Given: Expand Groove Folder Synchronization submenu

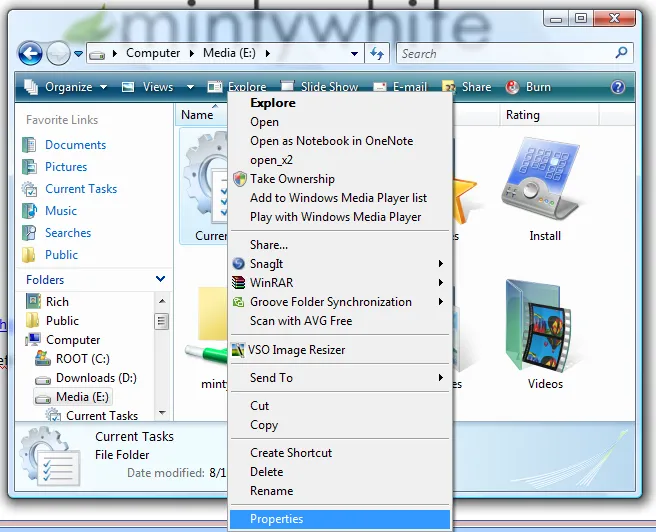Looking at the screenshot, I should (x=341, y=302).
